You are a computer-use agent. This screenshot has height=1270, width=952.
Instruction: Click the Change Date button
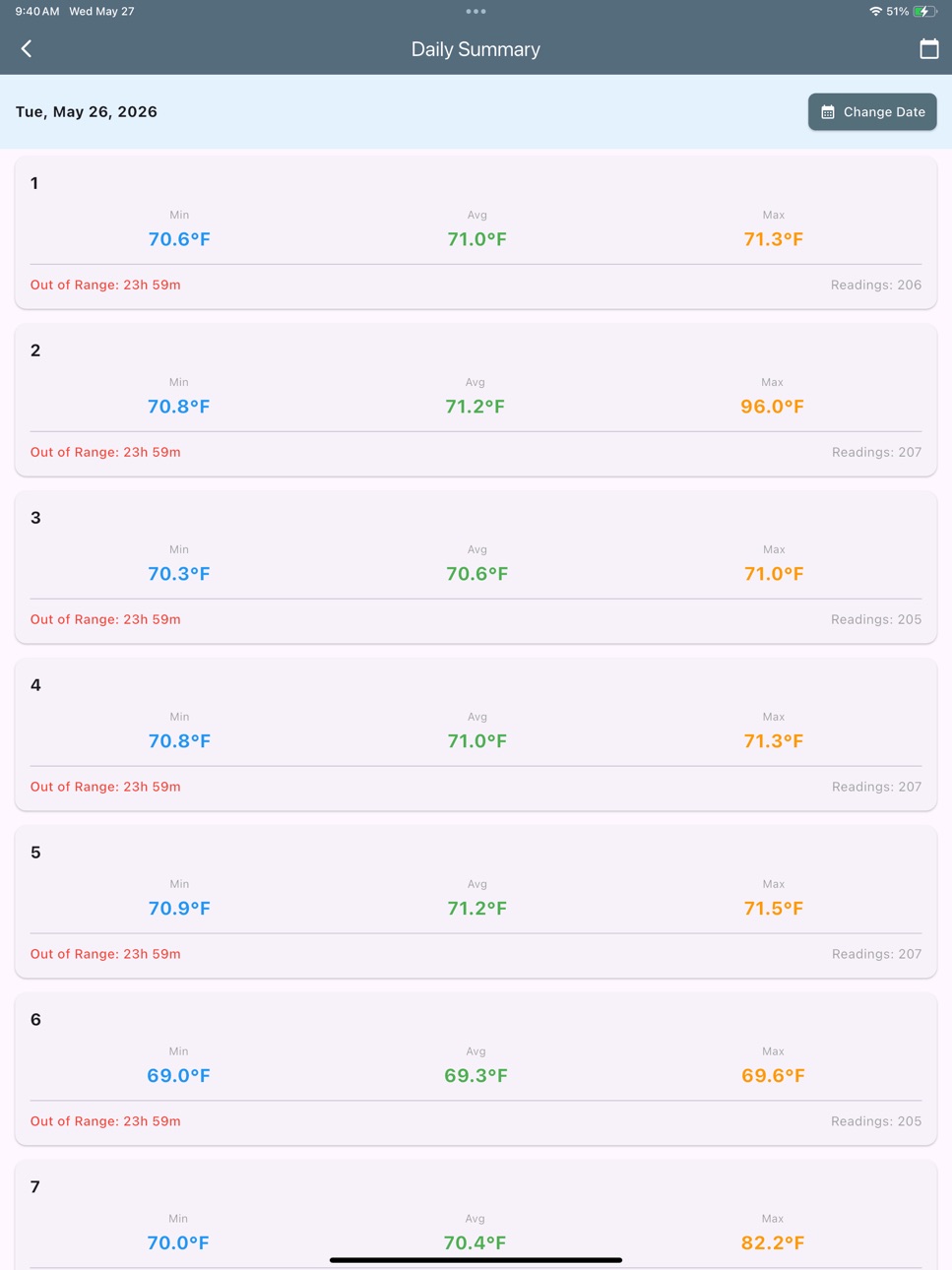[872, 112]
